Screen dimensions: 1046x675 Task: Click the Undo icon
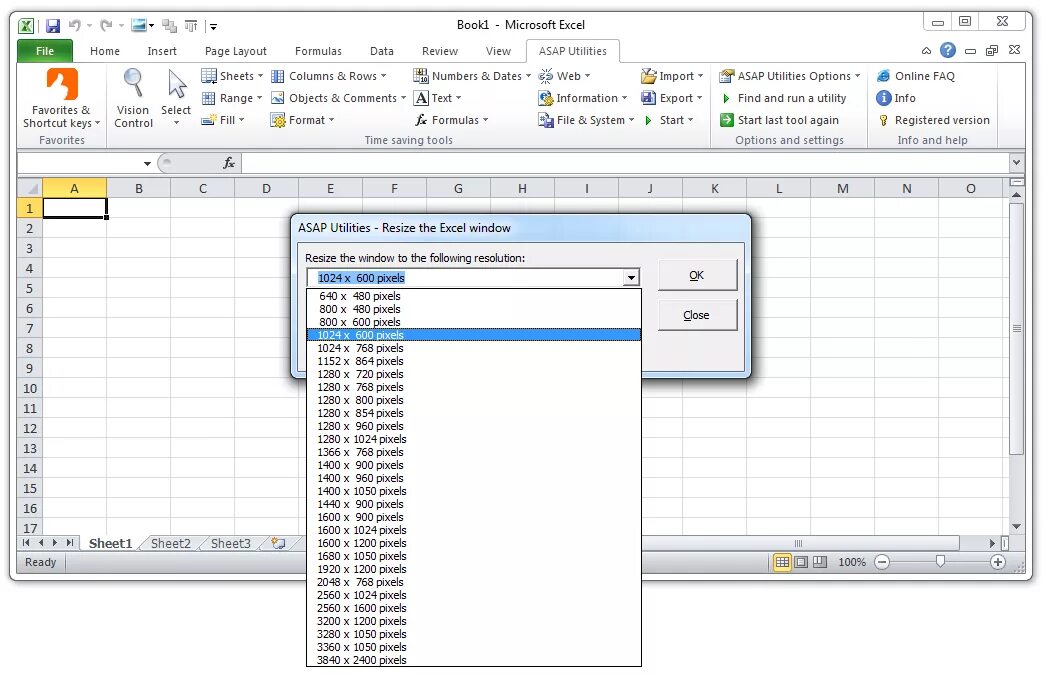click(74, 26)
